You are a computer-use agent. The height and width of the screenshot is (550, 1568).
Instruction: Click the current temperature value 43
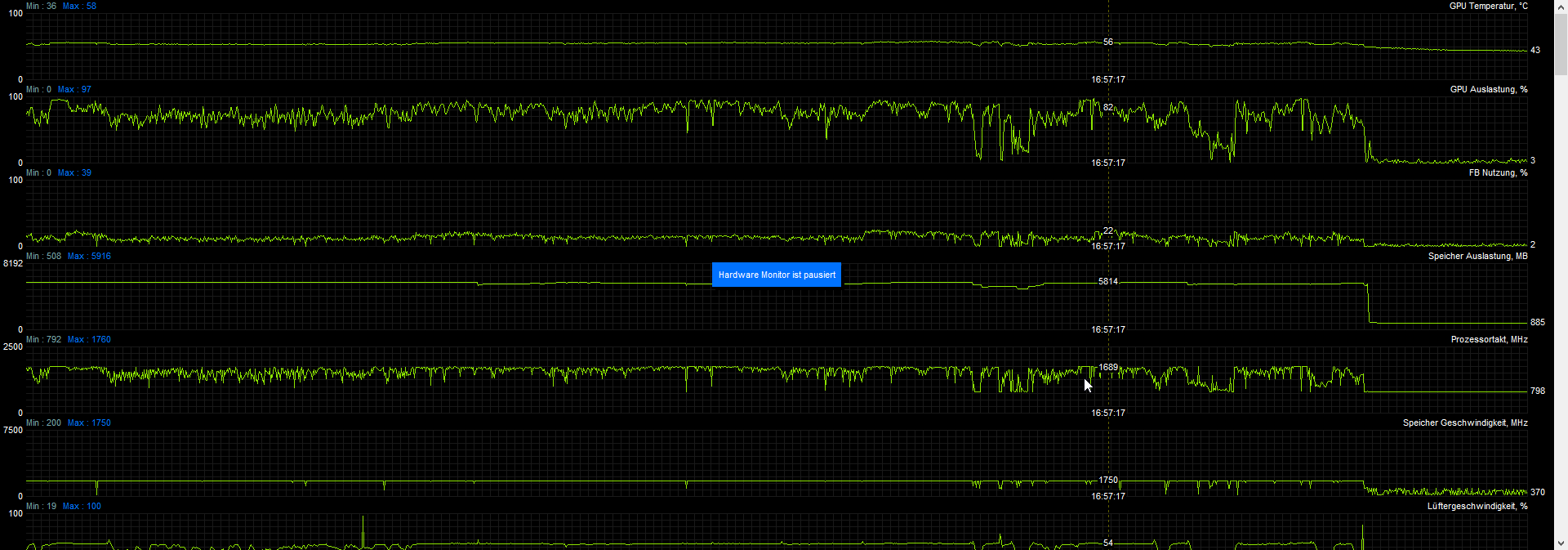1535,50
